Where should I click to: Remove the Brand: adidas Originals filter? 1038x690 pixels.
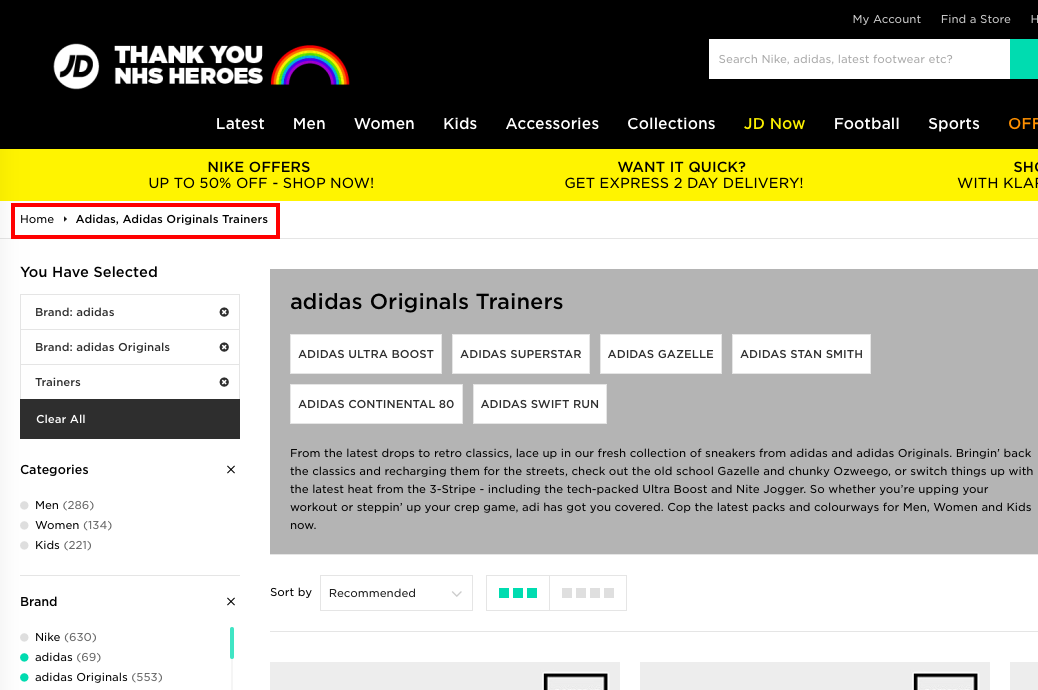[224, 347]
